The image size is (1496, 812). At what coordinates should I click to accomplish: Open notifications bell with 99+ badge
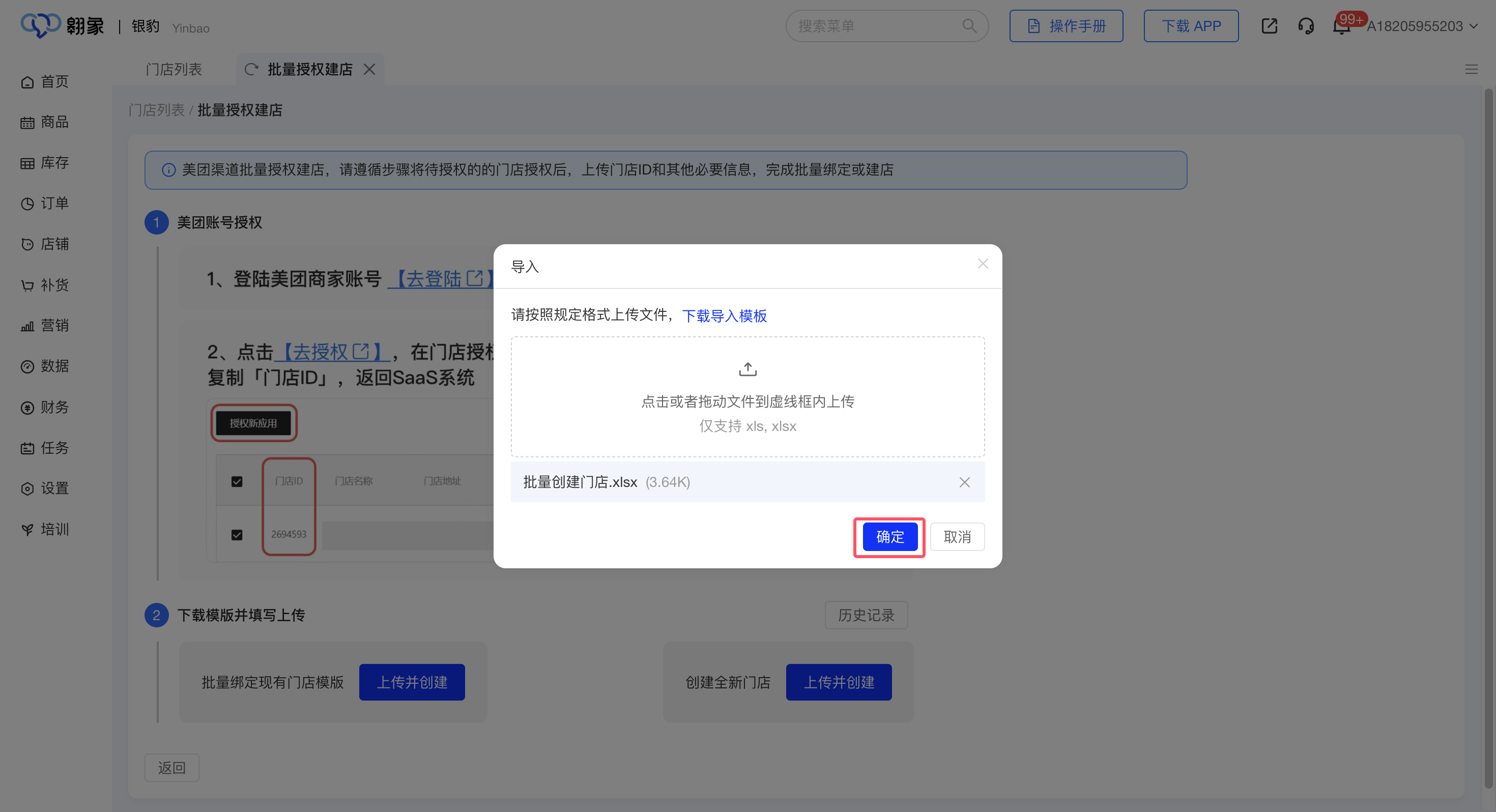1341,27
